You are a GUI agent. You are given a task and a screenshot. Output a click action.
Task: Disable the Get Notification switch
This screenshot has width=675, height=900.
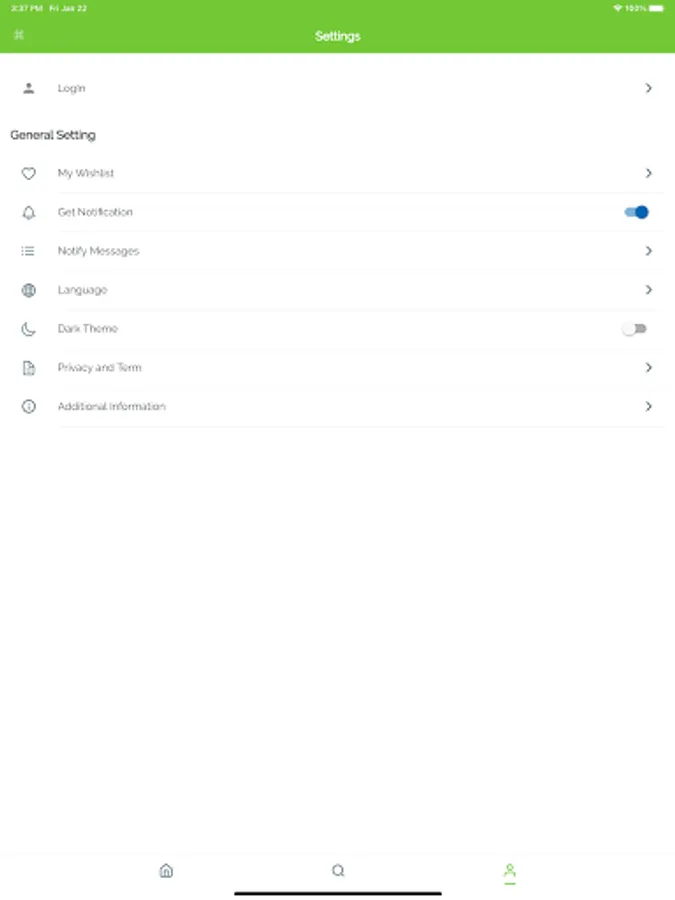tap(636, 212)
